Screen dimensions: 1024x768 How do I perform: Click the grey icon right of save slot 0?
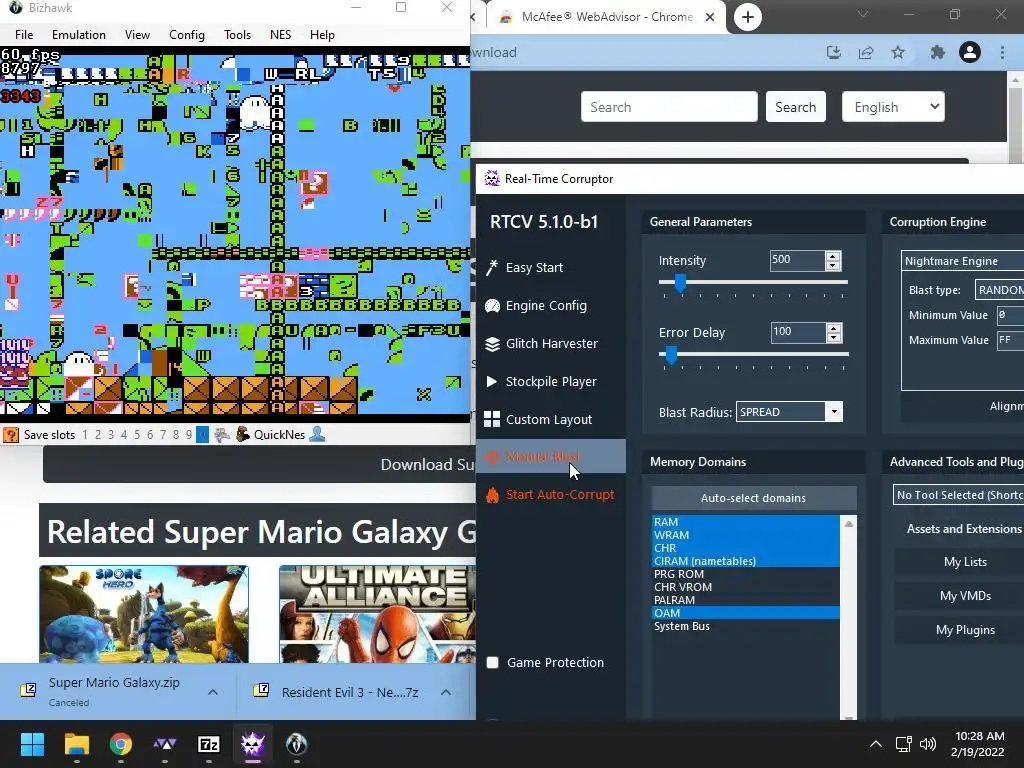point(222,434)
